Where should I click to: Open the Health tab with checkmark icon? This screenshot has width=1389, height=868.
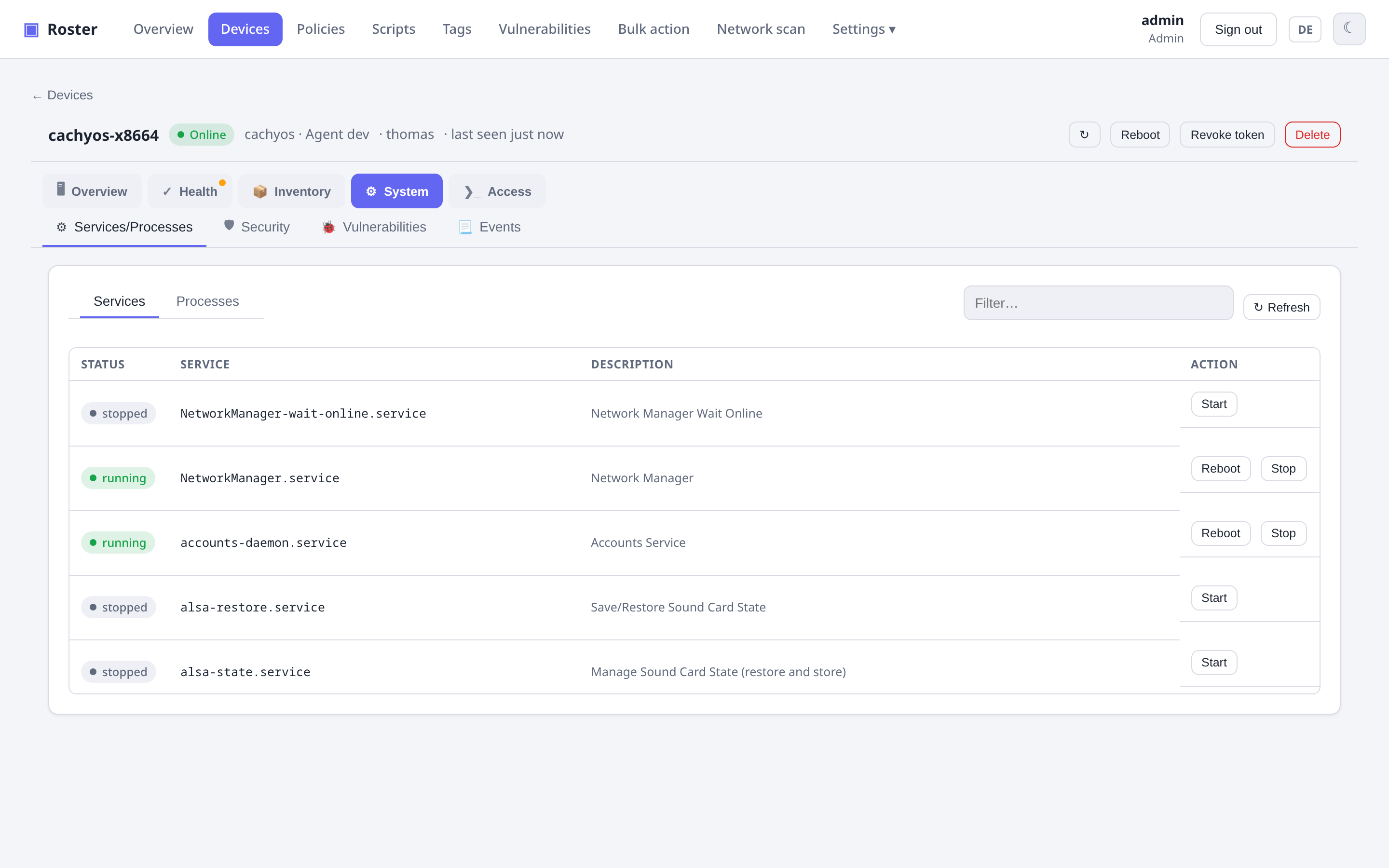click(x=190, y=191)
